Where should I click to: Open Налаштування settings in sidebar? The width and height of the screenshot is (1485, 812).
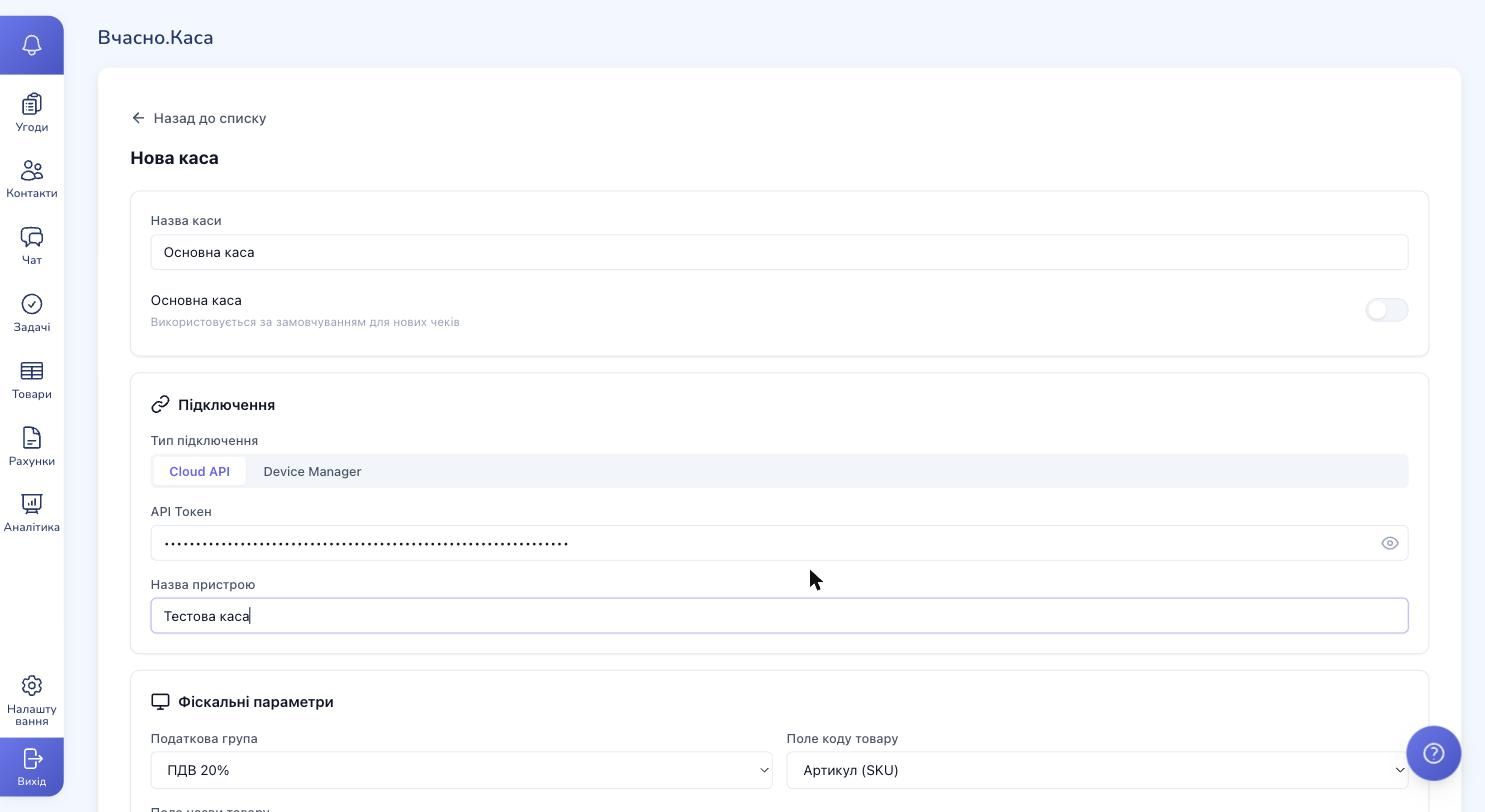click(32, 700)
